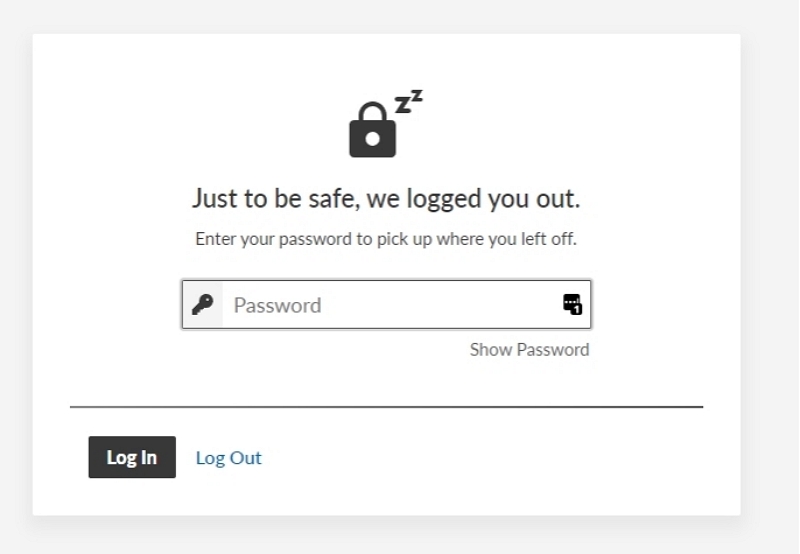The height and width of the screenshot is (554, 800).
Task: Click the key icon beside Password
Action: click(x=203, y=305)
